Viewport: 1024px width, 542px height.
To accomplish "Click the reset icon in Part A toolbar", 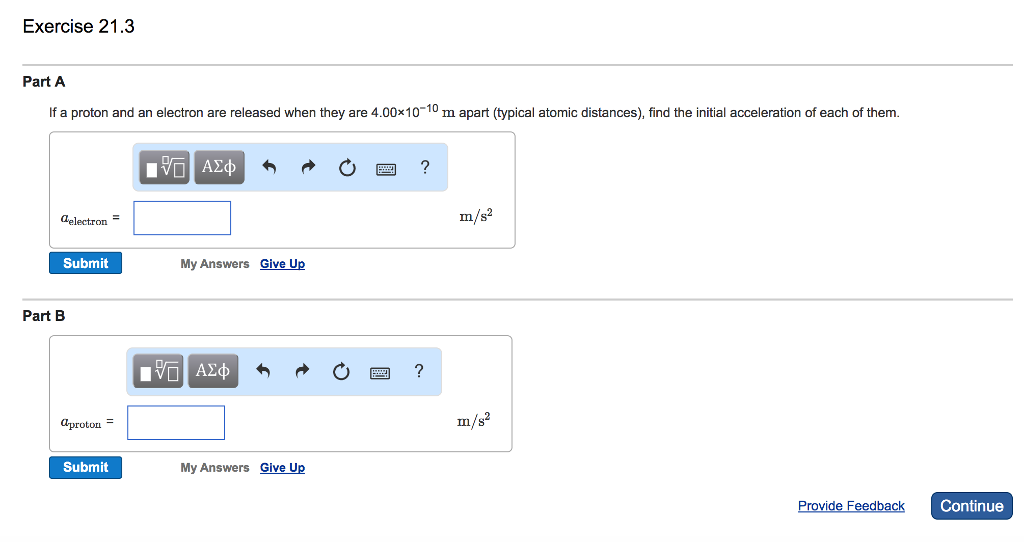I will click(x=346, y=168).
